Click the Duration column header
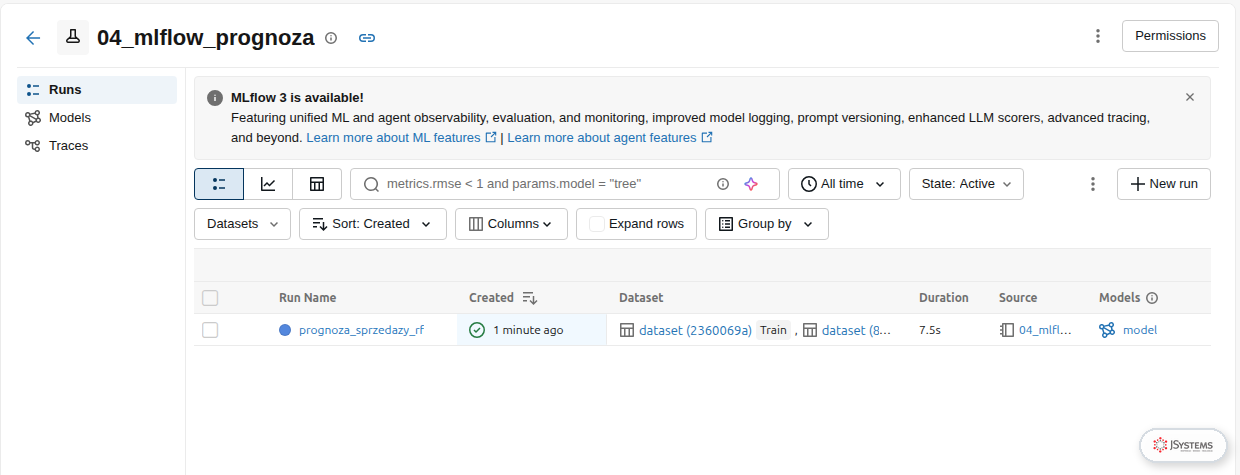Image resolution: width=1240 pixels, height=475 pixels. click(x=944, y=298)
